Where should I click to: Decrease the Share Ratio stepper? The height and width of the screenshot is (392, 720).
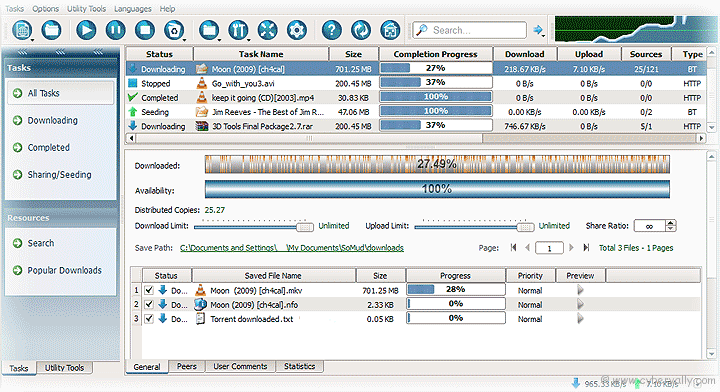click(x=671, y=229)
